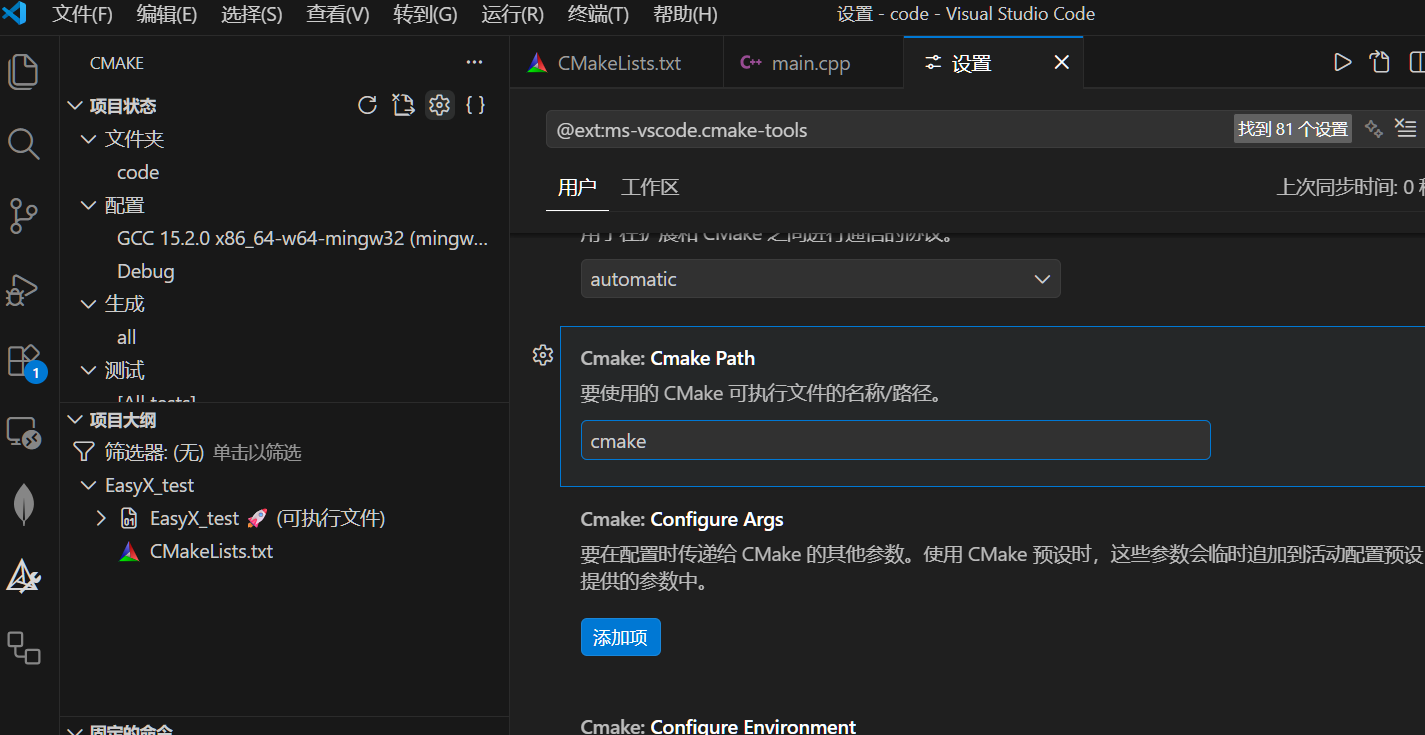Open the linked-squares view below CMake icon

(x=23, y=648)
